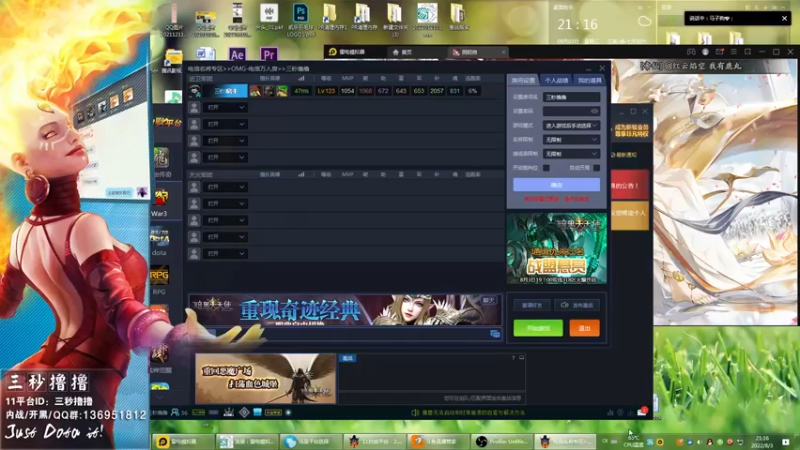
Task: Click the blue confirm button in room settings
Action: click(556, 185)
